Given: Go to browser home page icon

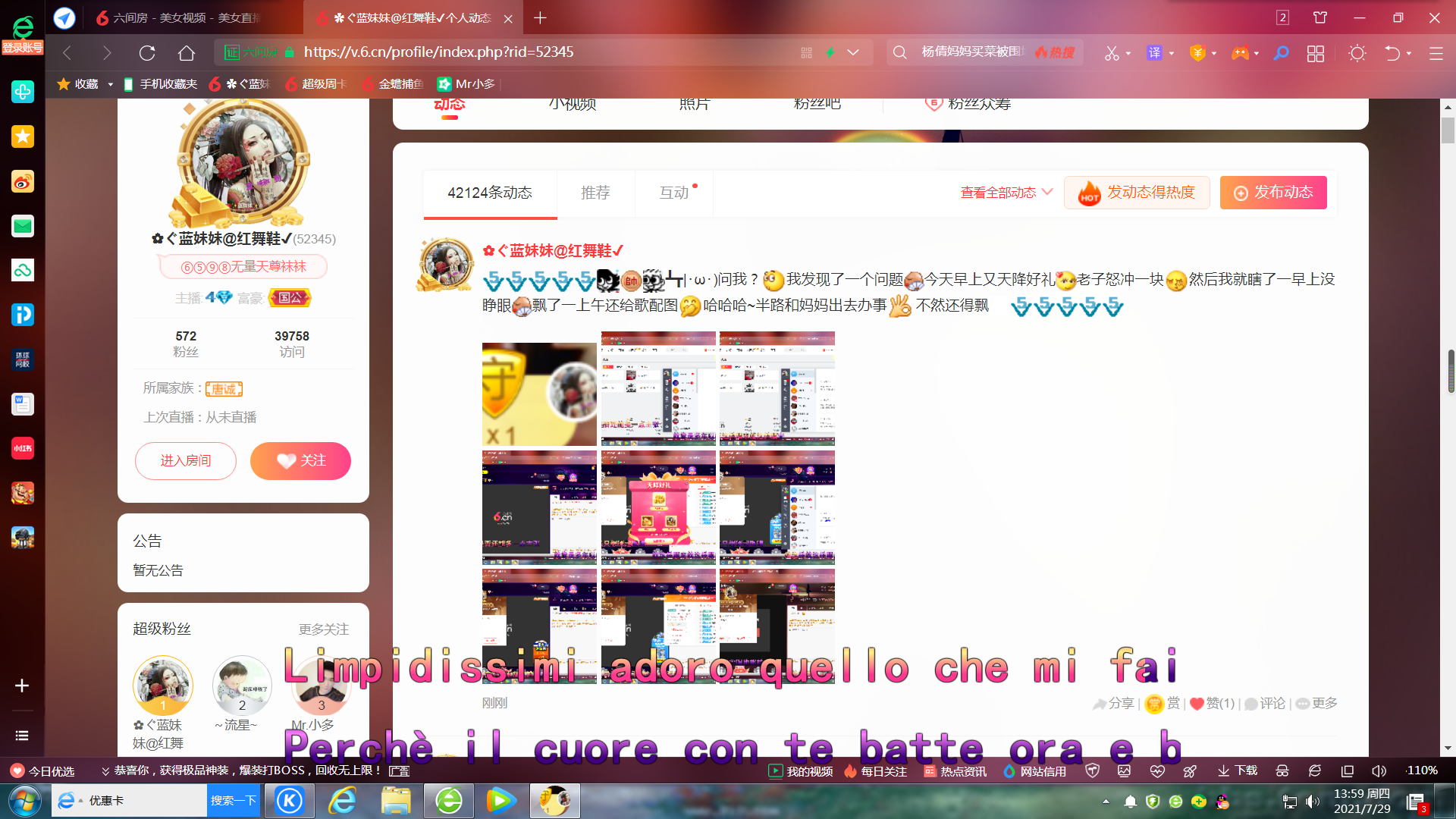Looking at the screenshot, I should click(x=187, y=52).
